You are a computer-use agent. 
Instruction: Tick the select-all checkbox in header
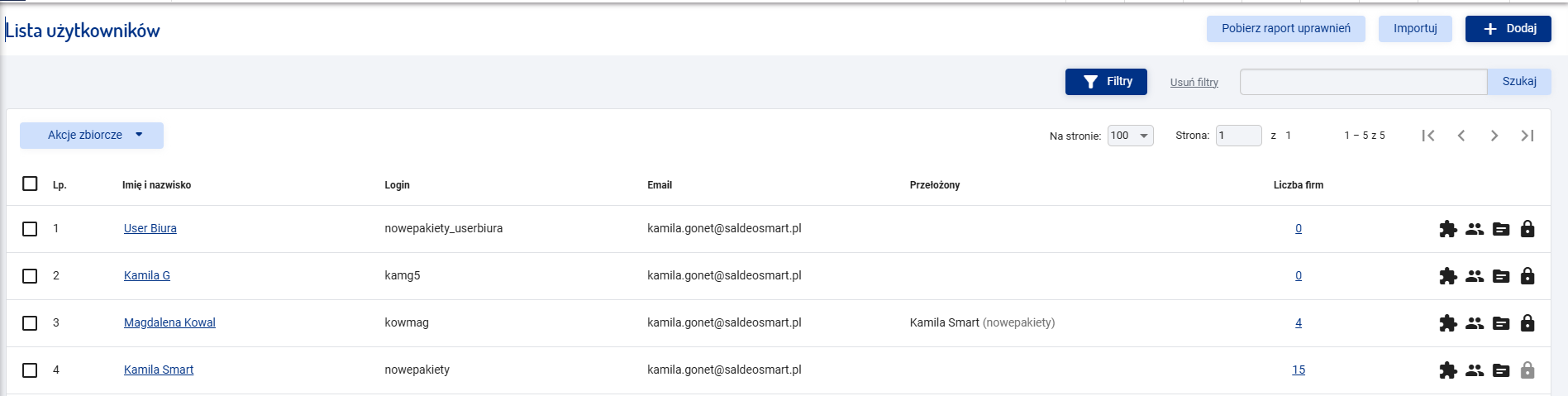pyautogui.click(x=30, y=184)
